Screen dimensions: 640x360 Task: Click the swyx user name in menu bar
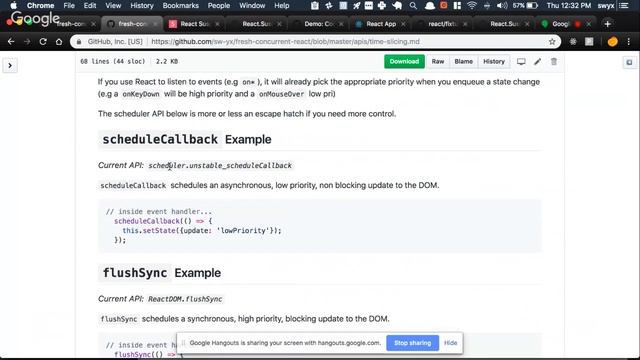[606, 6]
